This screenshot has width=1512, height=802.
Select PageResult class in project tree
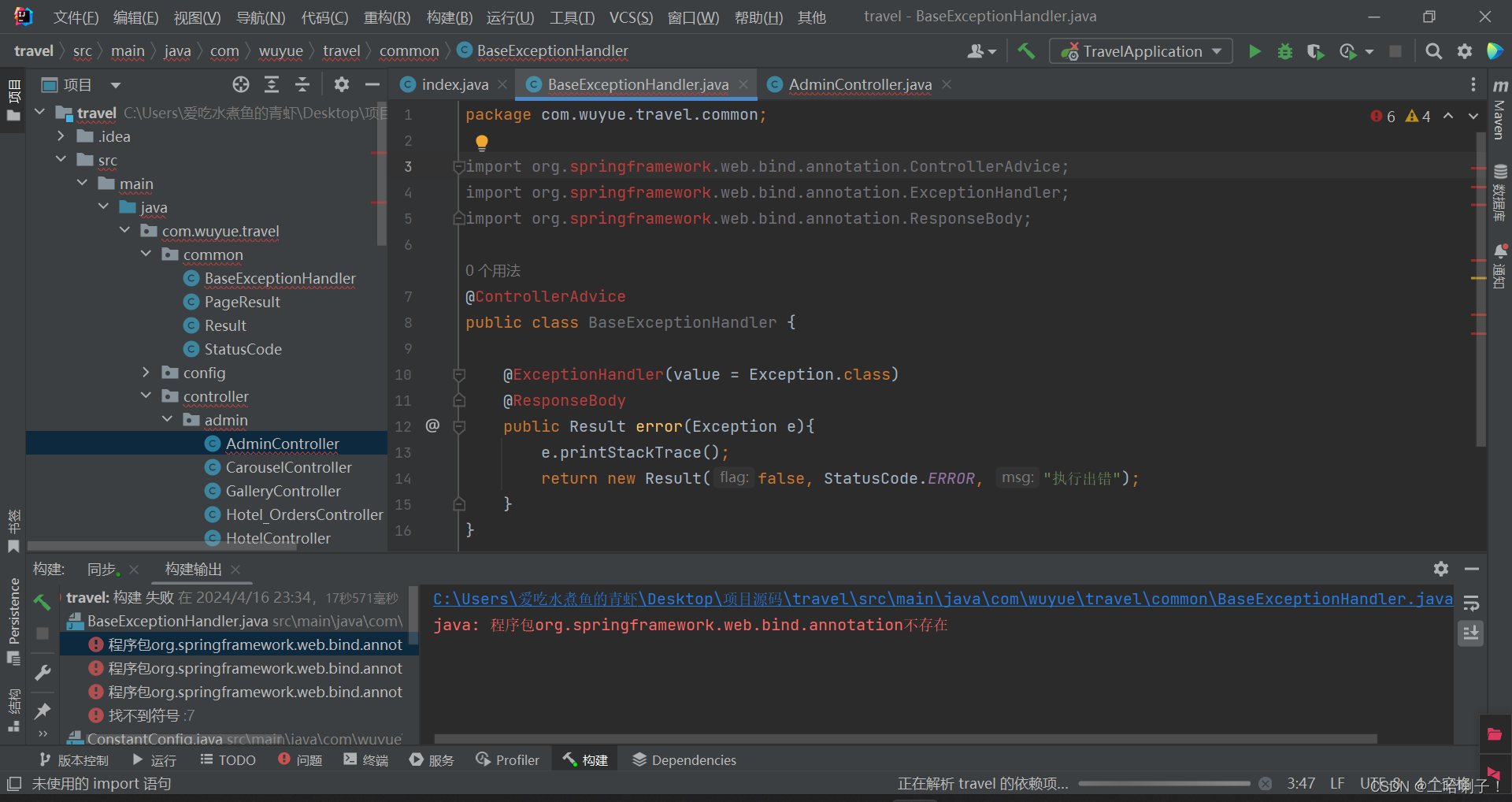(242, 302)
